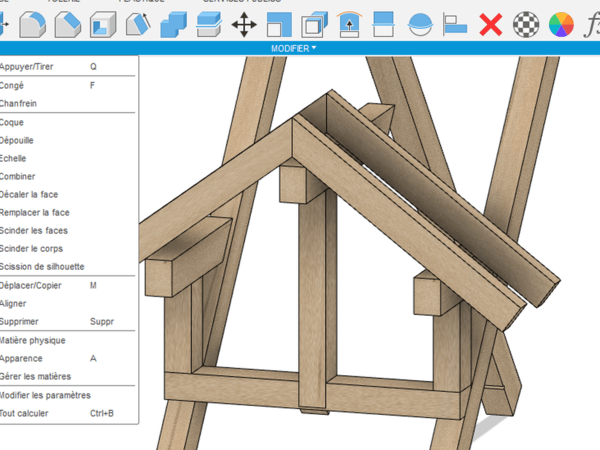Click Scinder le corps menu item
This screenshot has width=600, height=450.
pyautogui.click(x=33, y=248)
